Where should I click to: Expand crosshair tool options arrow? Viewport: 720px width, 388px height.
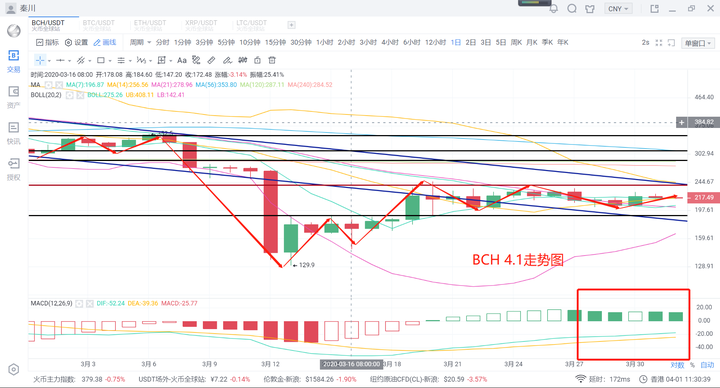(49, 61)
